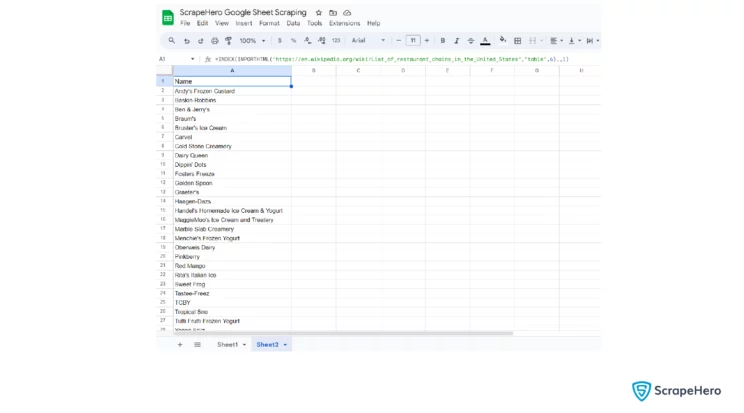744x413 pixels.
Task: Open more number formats (123)
Action: point(336,41)
